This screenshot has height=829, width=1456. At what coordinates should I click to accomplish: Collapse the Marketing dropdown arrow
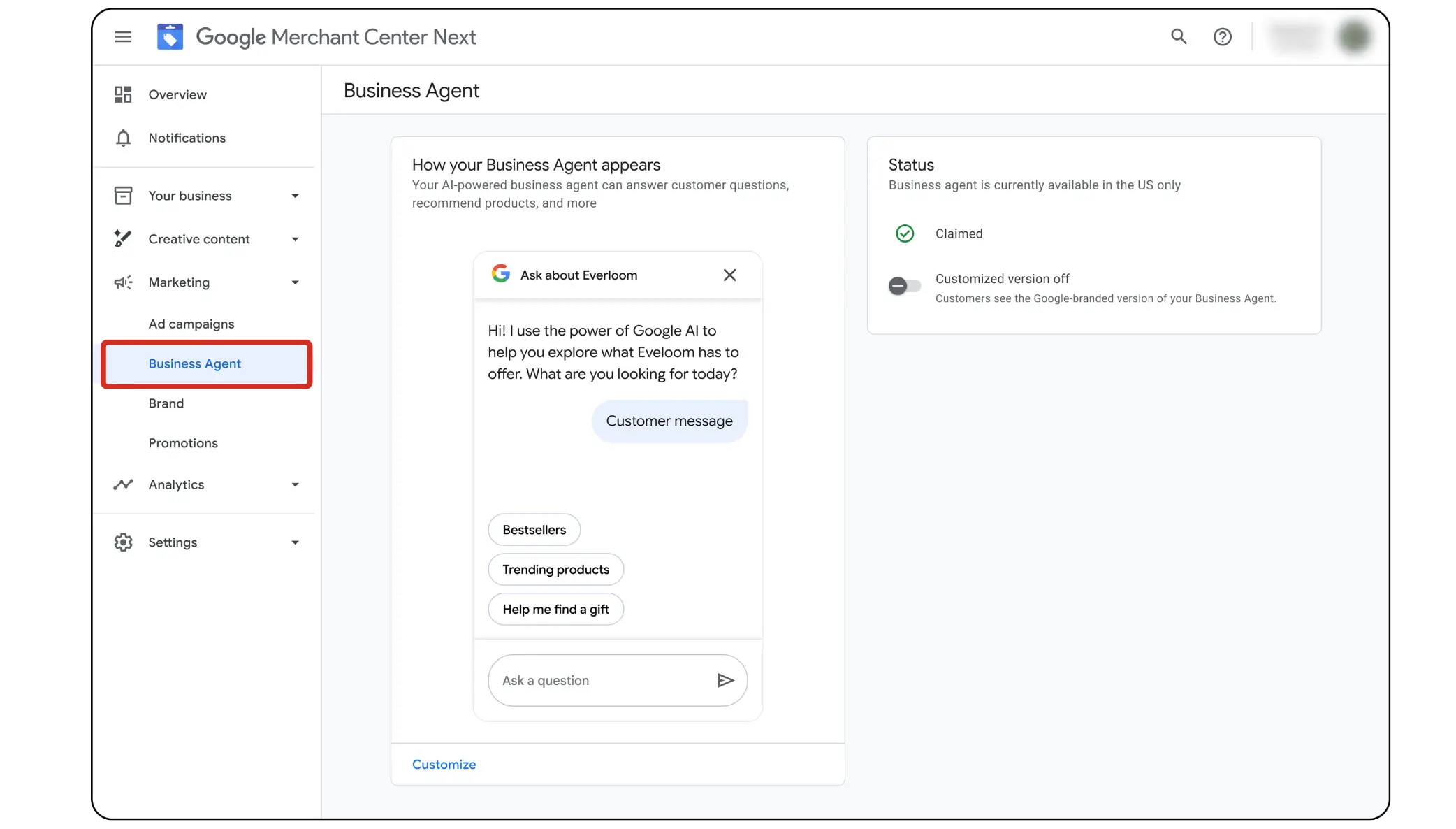tap(295, 282)
